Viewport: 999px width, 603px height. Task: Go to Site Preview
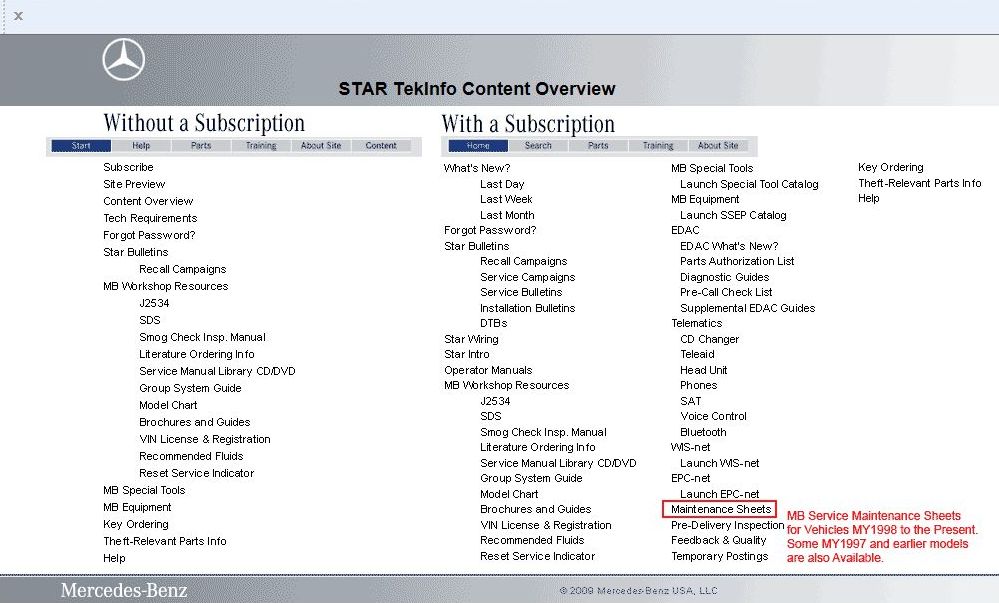click(x=134, y=184)
